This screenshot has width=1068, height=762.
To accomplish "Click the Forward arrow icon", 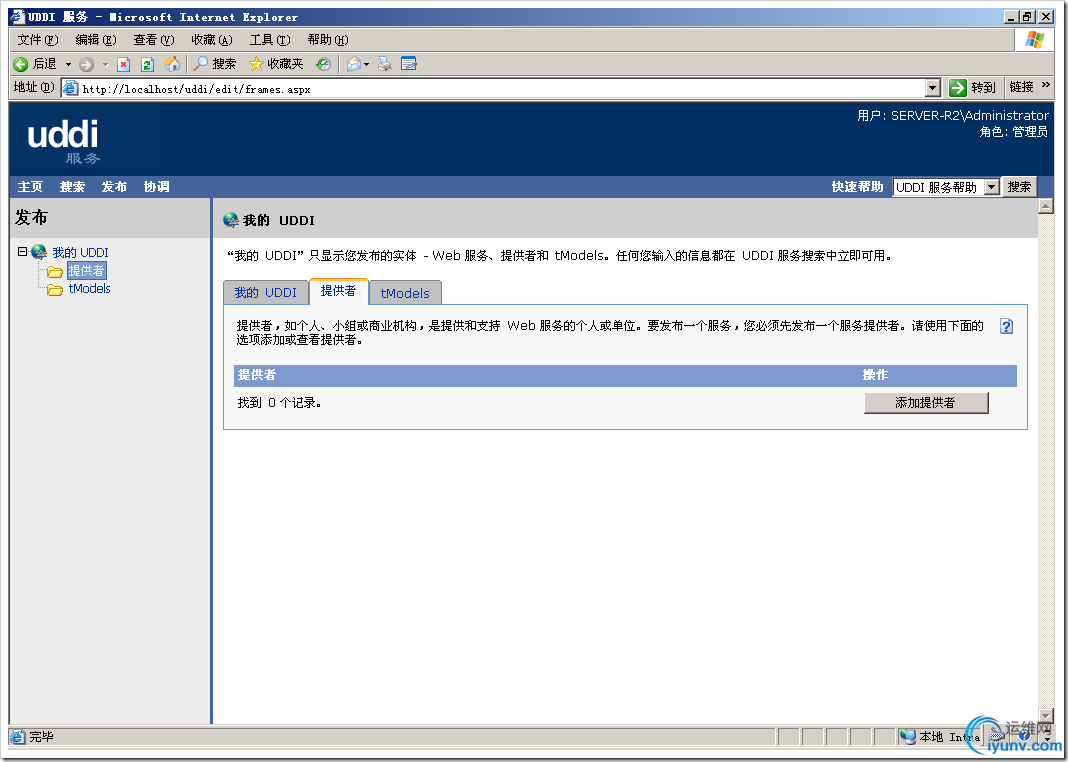I will click(87, 64).
